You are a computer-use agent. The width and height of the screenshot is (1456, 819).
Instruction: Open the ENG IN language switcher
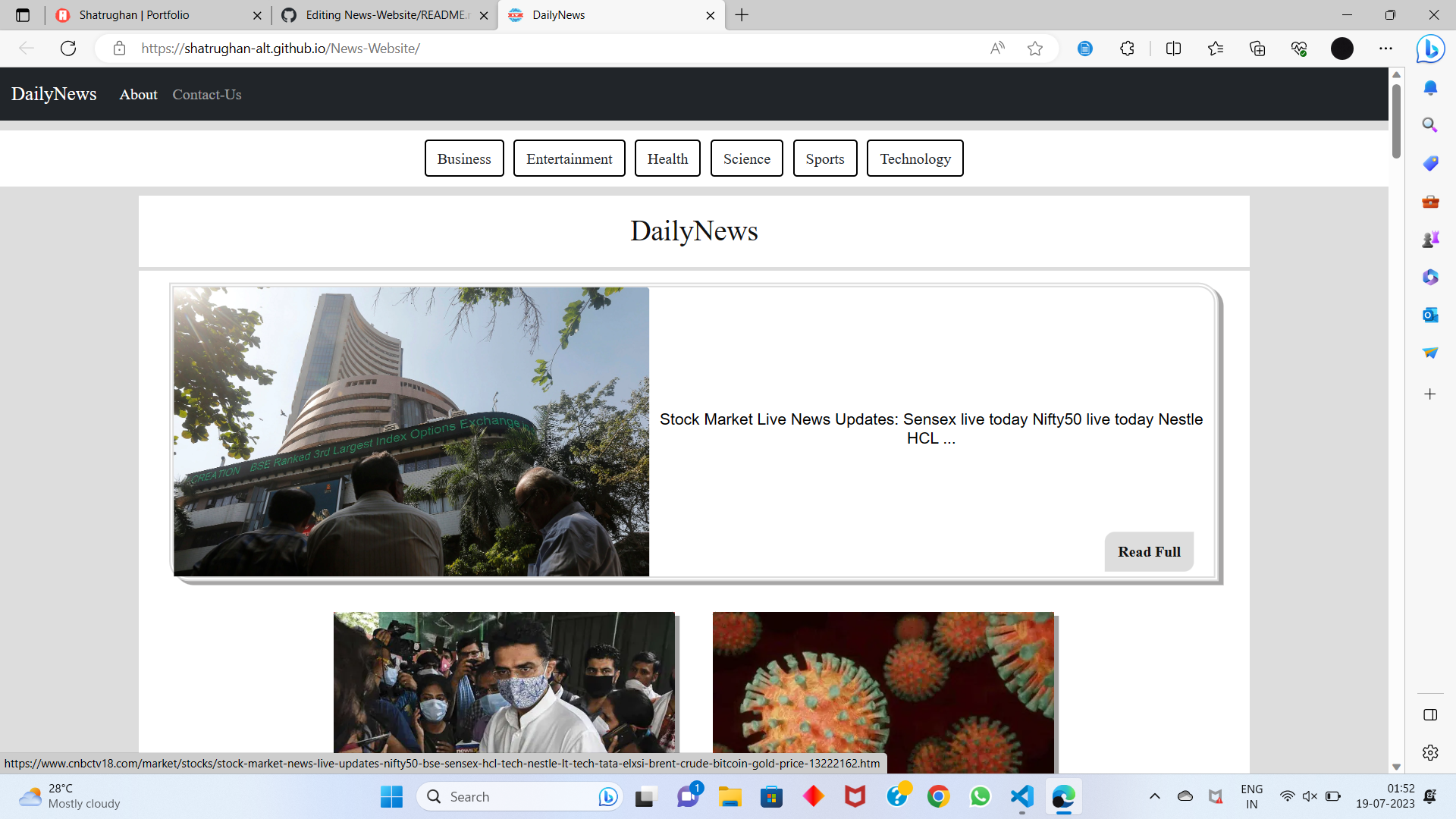click(1250, 796)
